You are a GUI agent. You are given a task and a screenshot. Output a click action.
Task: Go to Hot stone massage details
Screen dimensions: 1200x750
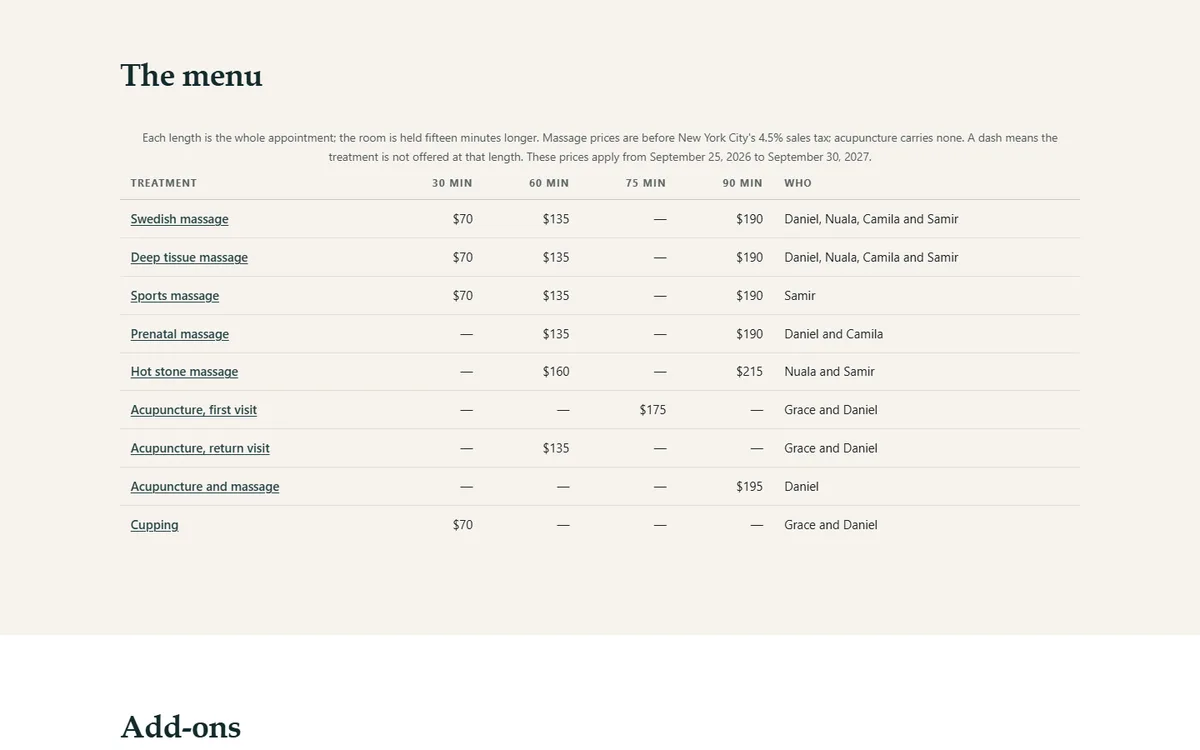pos(184,372)
